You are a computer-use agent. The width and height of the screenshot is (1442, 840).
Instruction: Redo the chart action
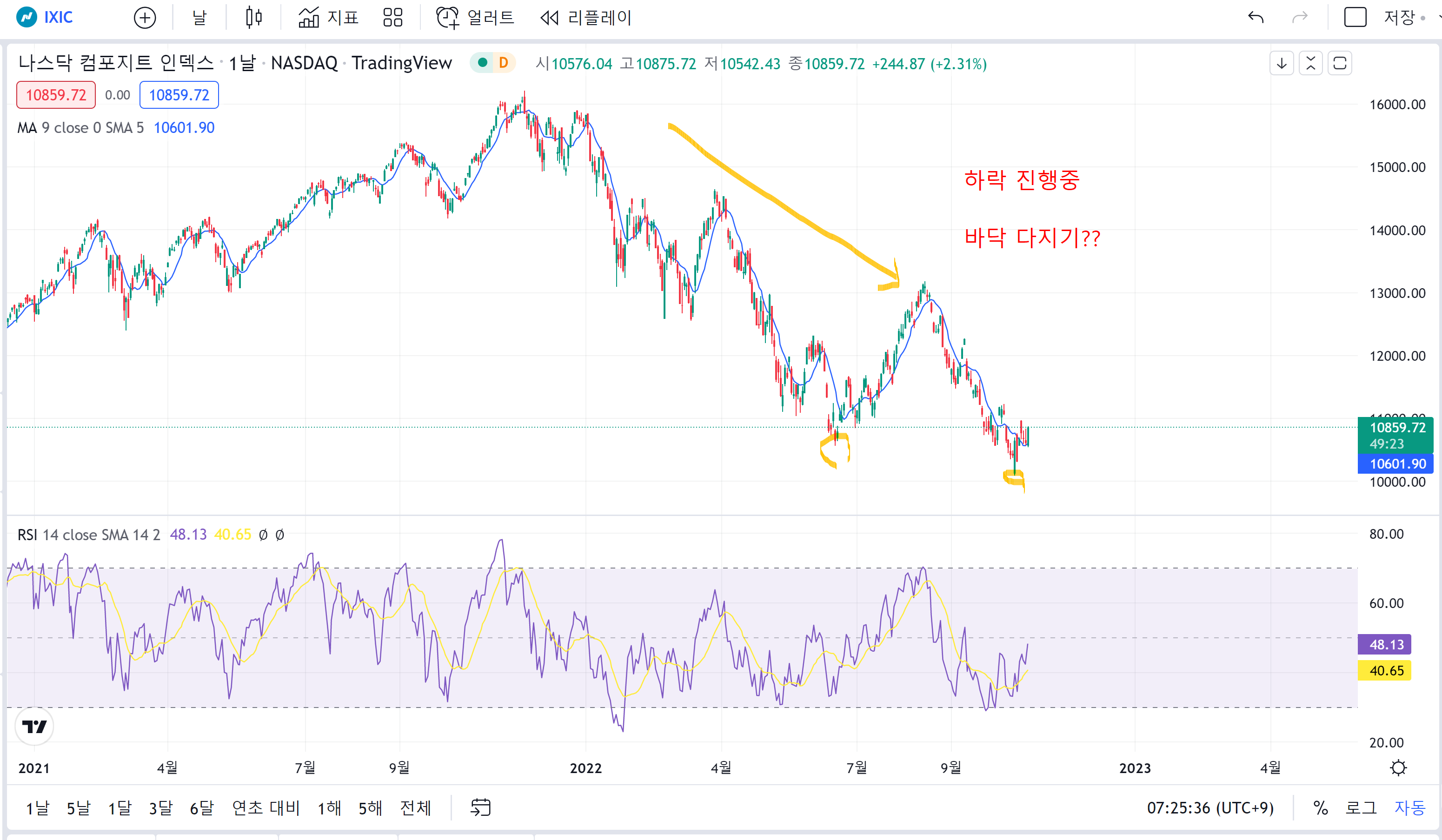(1300, 18)
